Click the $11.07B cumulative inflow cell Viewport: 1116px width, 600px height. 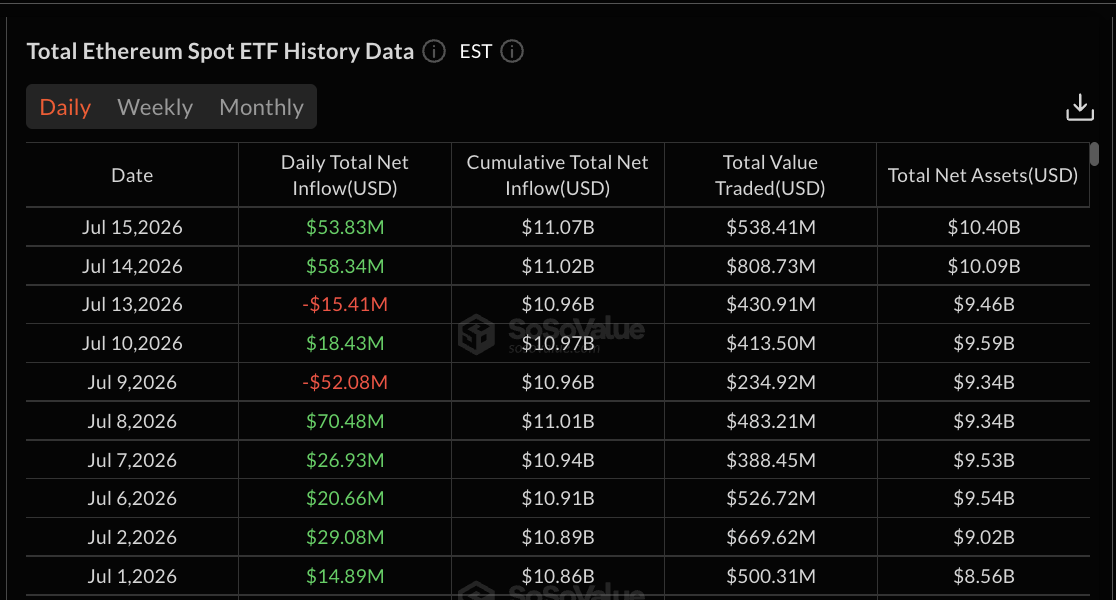pos(558,227)
